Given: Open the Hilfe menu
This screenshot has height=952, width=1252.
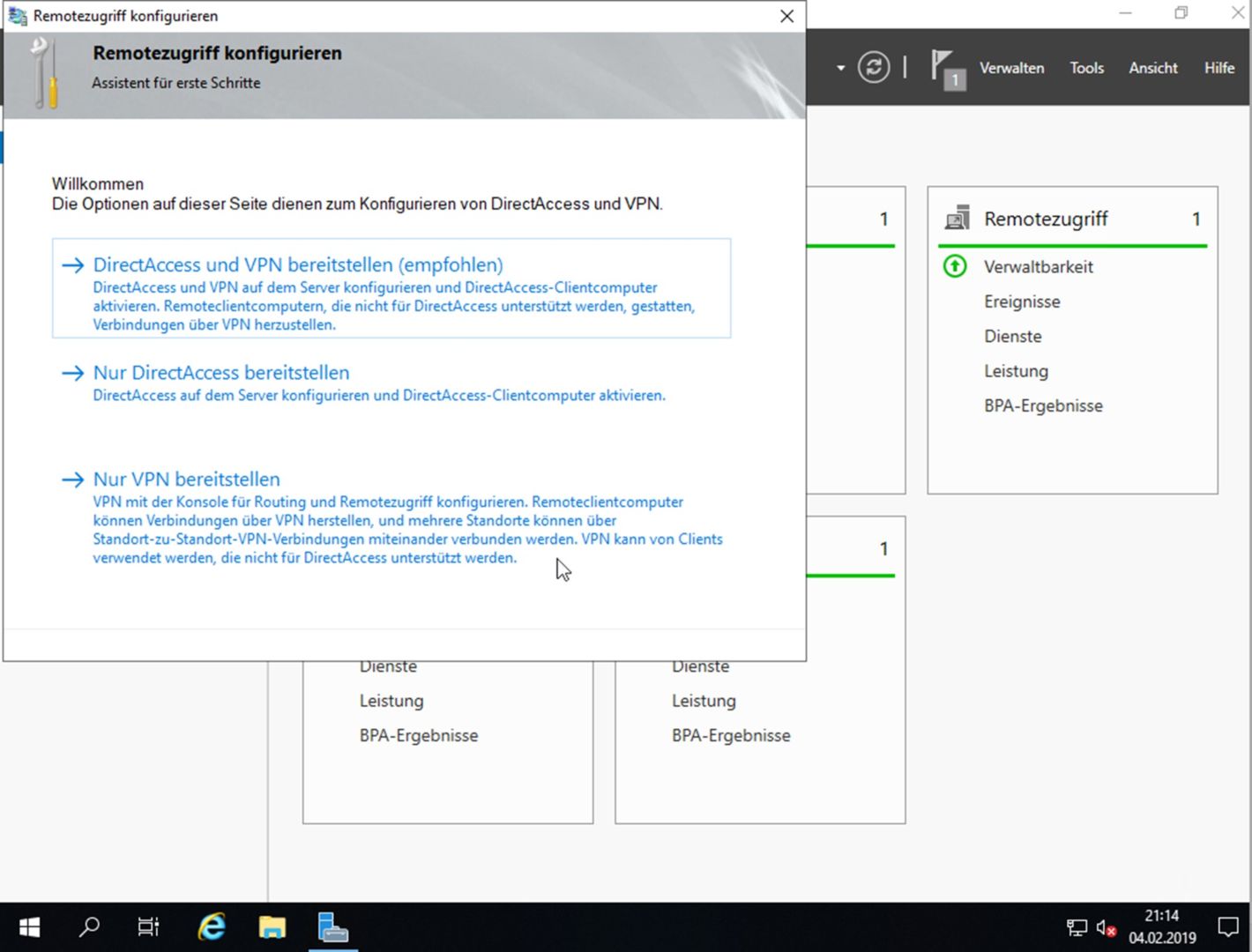Looking at the screenshot, I should click(1219, 68).
